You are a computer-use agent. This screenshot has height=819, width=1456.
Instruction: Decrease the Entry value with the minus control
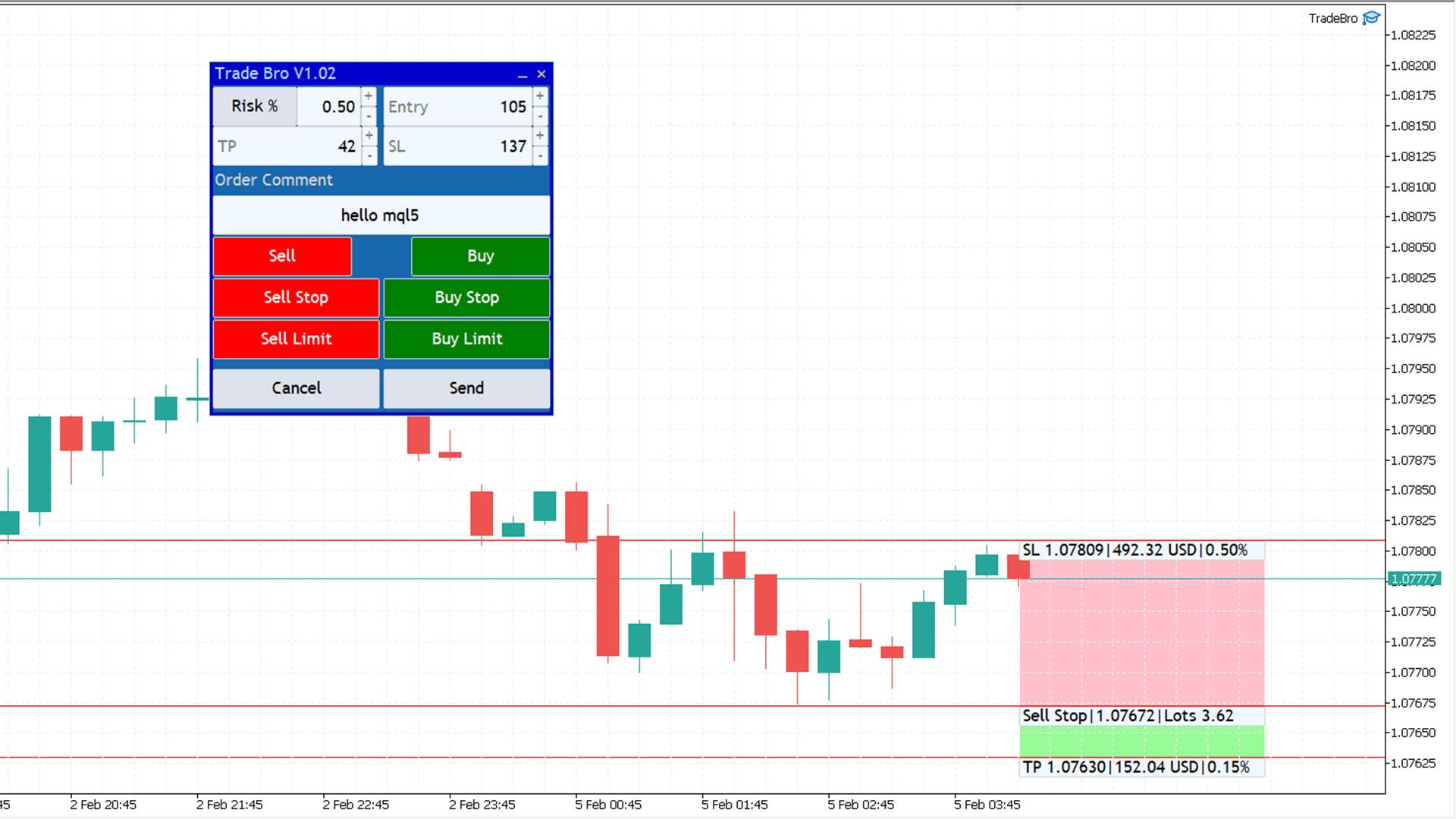point(540,117)
